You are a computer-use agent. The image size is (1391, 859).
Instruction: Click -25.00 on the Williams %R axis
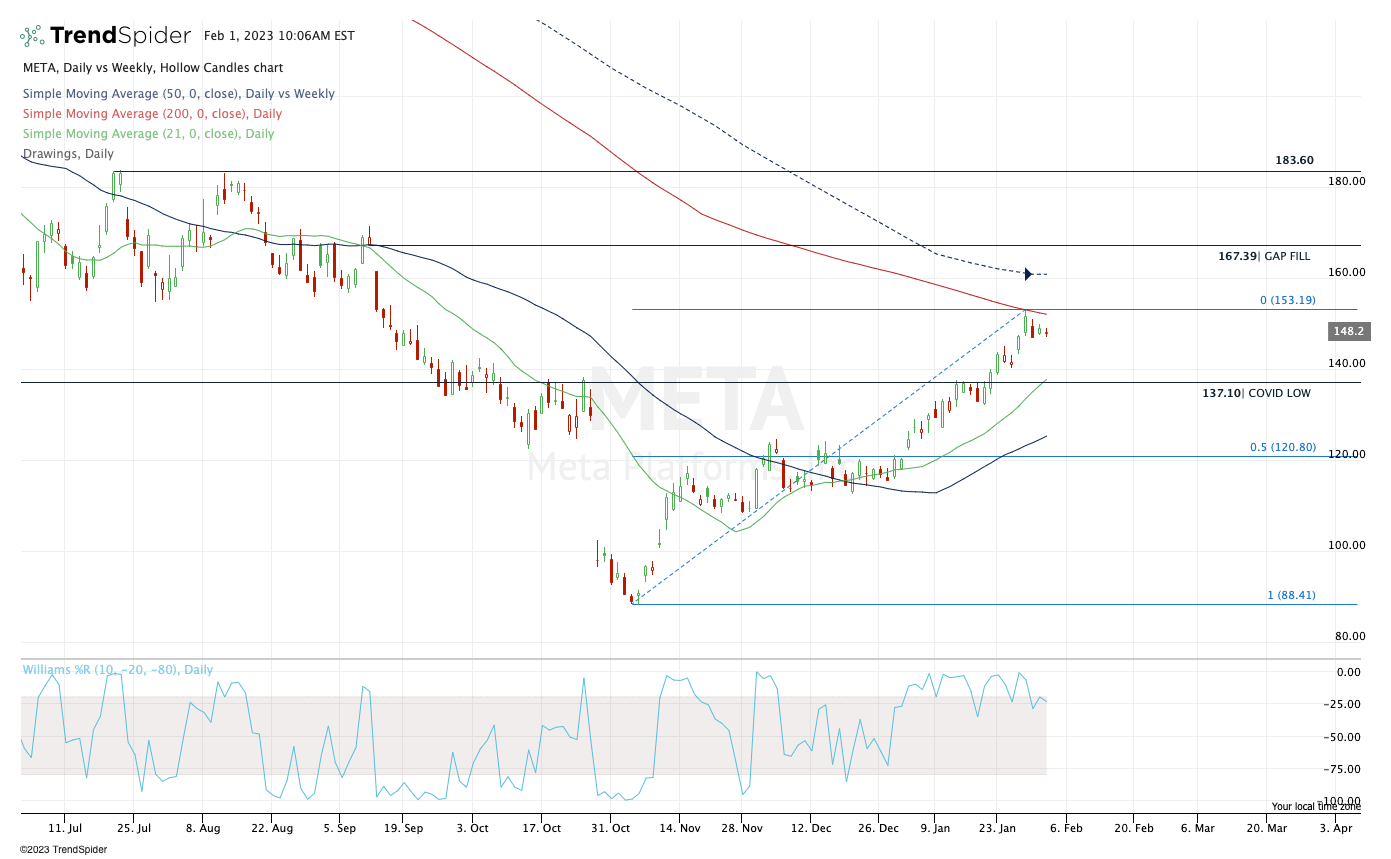click(1344, 704)
